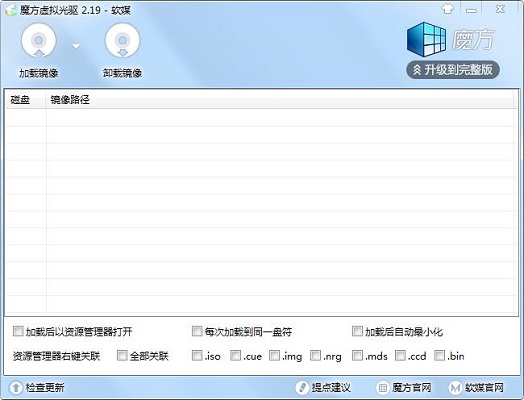This screenshot has width=524, height=400.
Task: Click the 加载镜像 load image disc icon
Action: (x=39, y=41)
